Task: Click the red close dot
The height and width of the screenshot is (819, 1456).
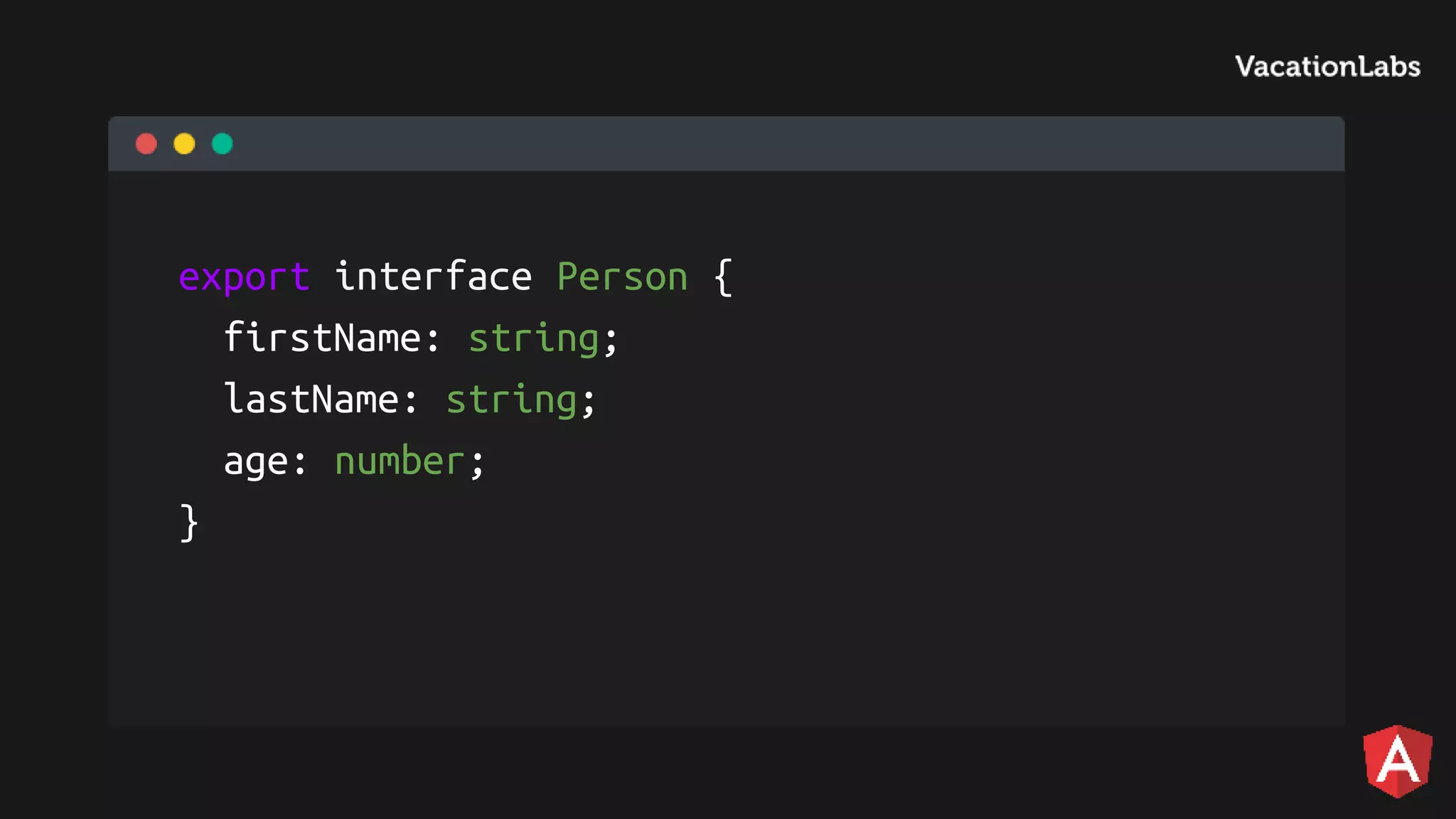Action: 146,144
